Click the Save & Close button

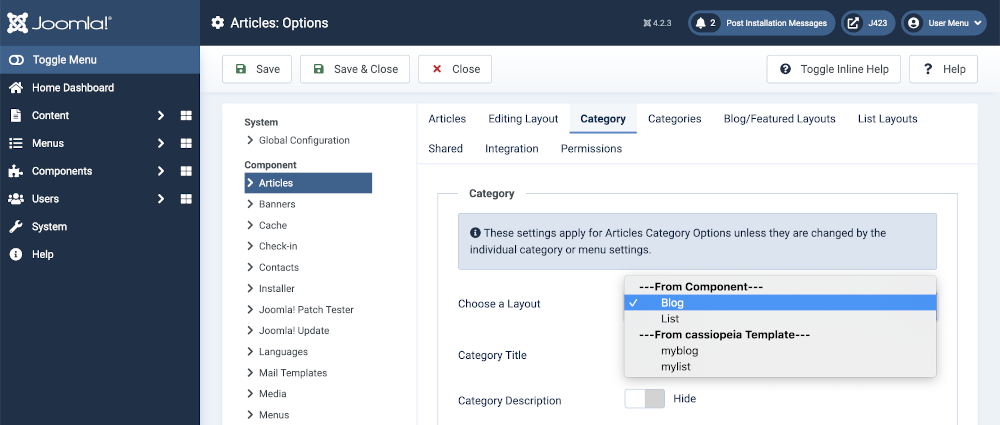355,69
